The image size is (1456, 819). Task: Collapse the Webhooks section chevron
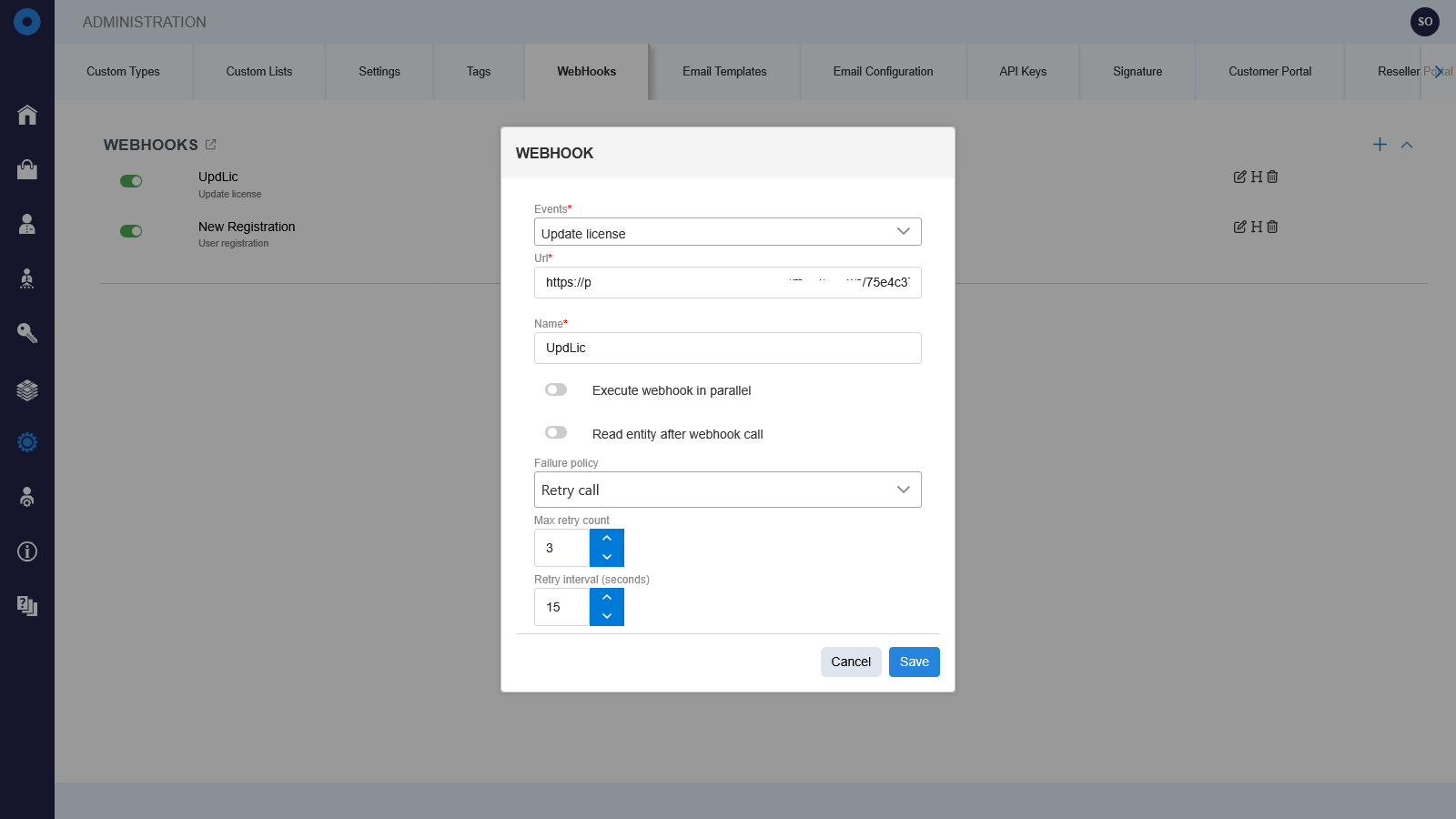click(x=1407, y=145)
